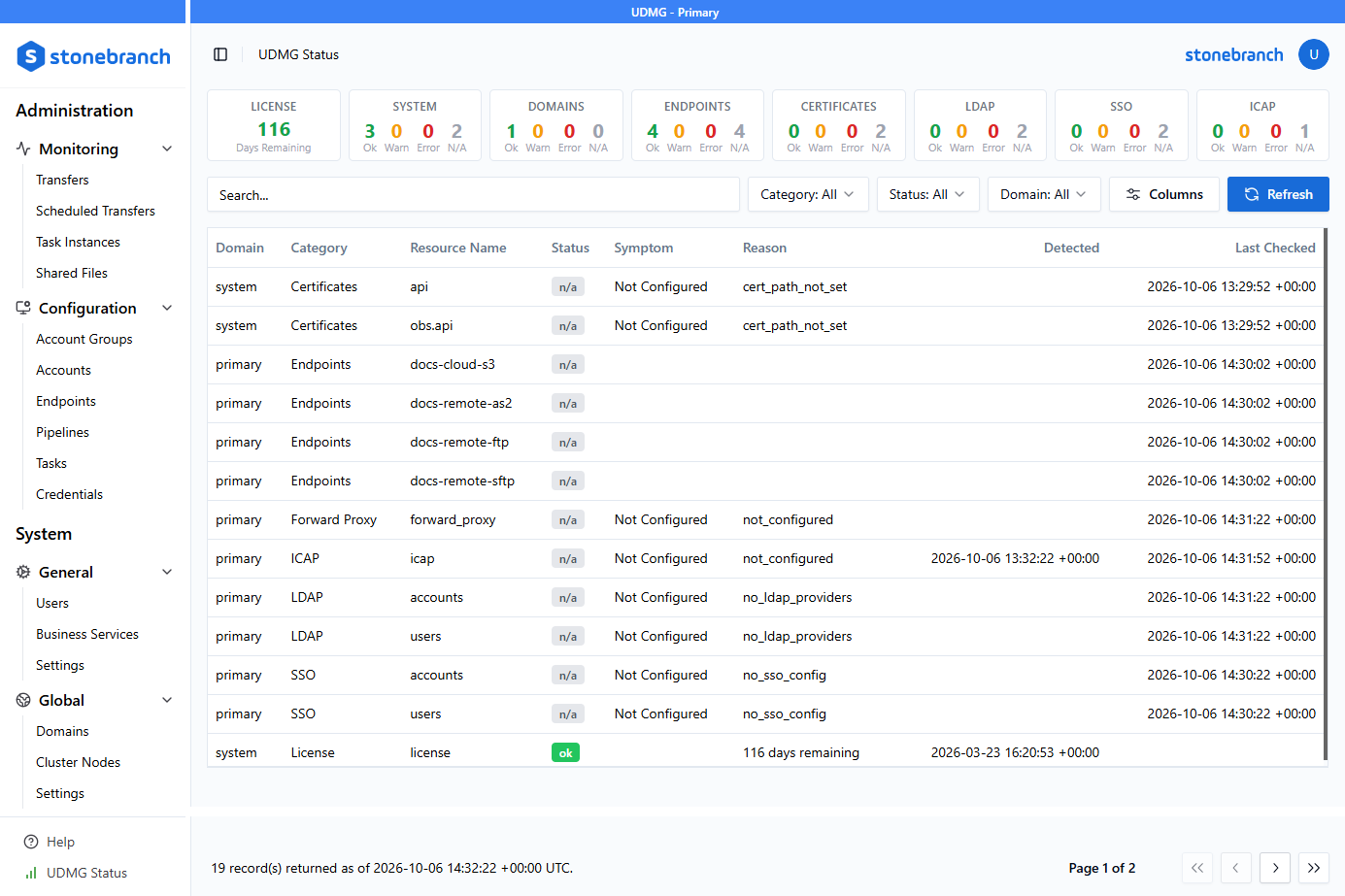Open the Category: All dropdown

click(x=808, y=194)
